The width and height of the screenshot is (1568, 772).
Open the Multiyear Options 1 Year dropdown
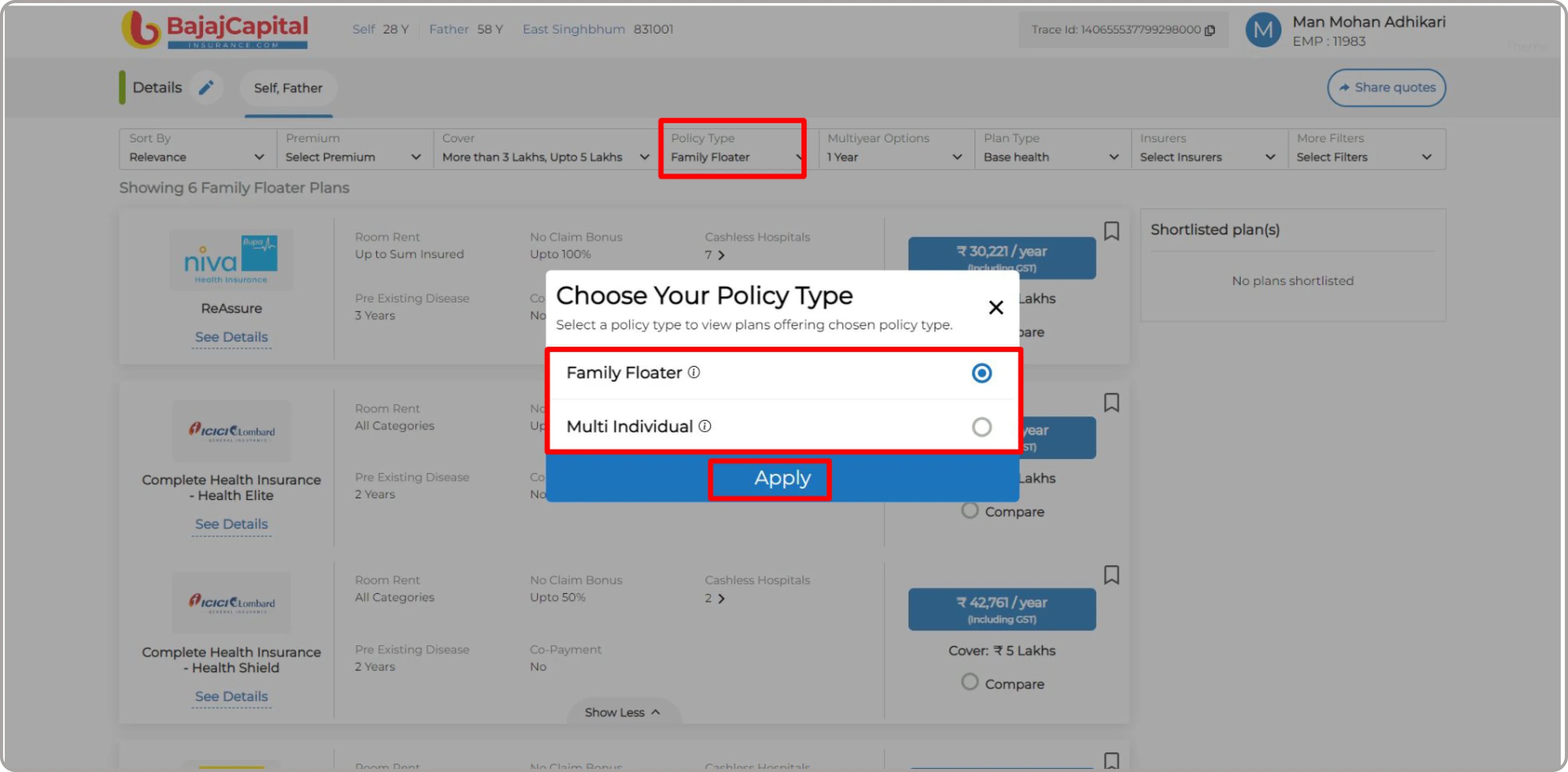point(896,149)
